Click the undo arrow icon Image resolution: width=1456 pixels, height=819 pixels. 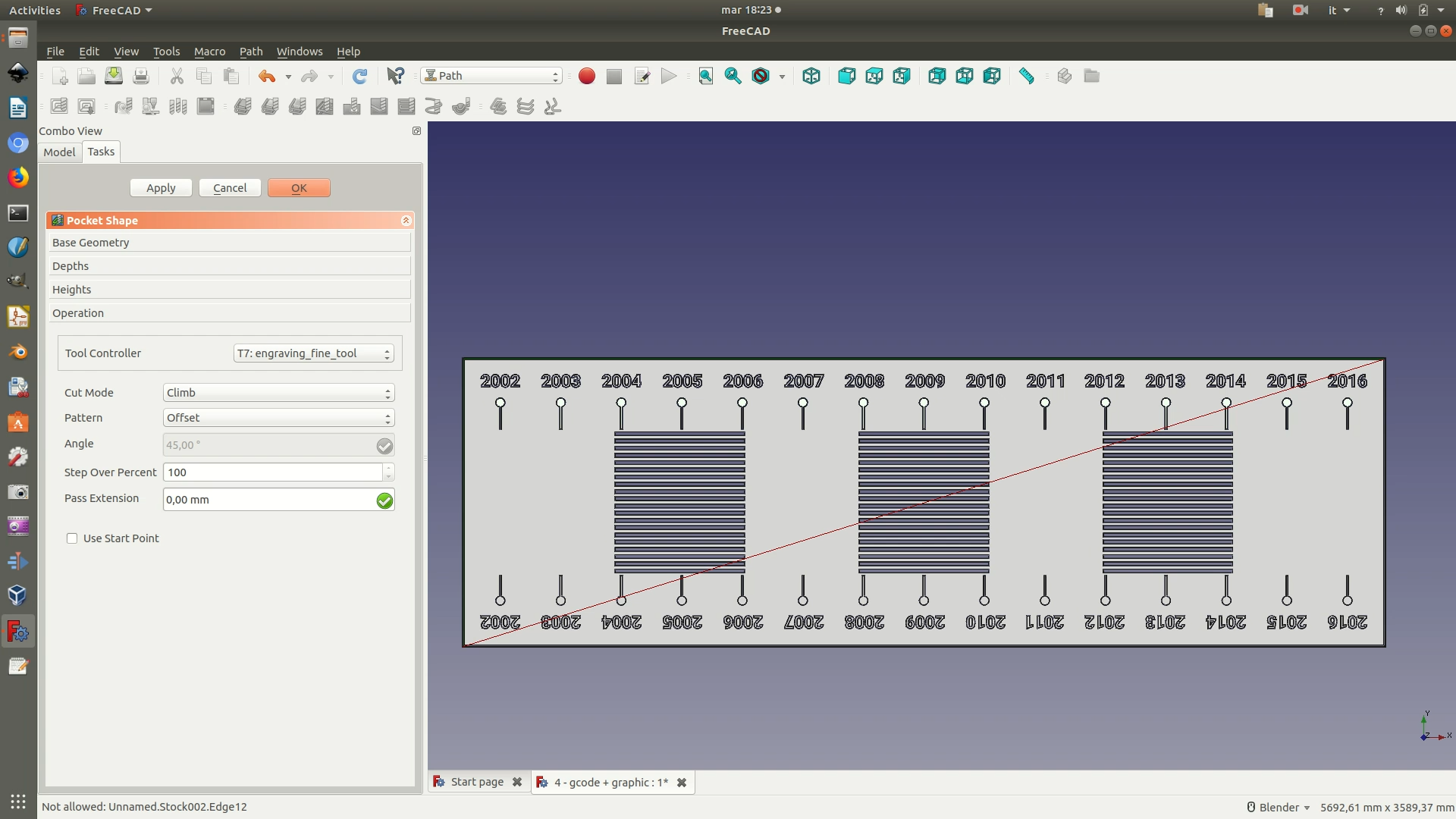pos(266,76)
